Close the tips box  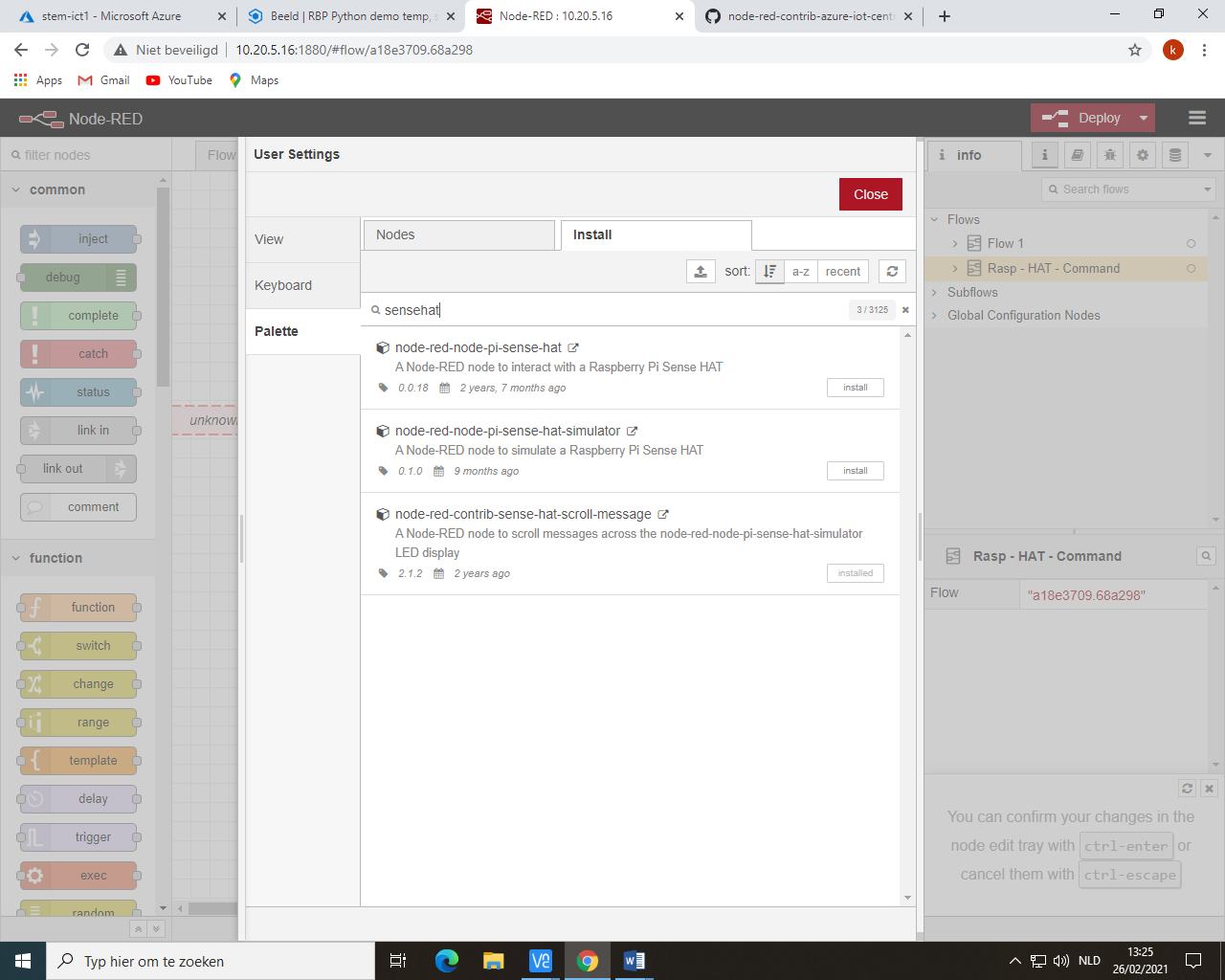click(1209, 789)
